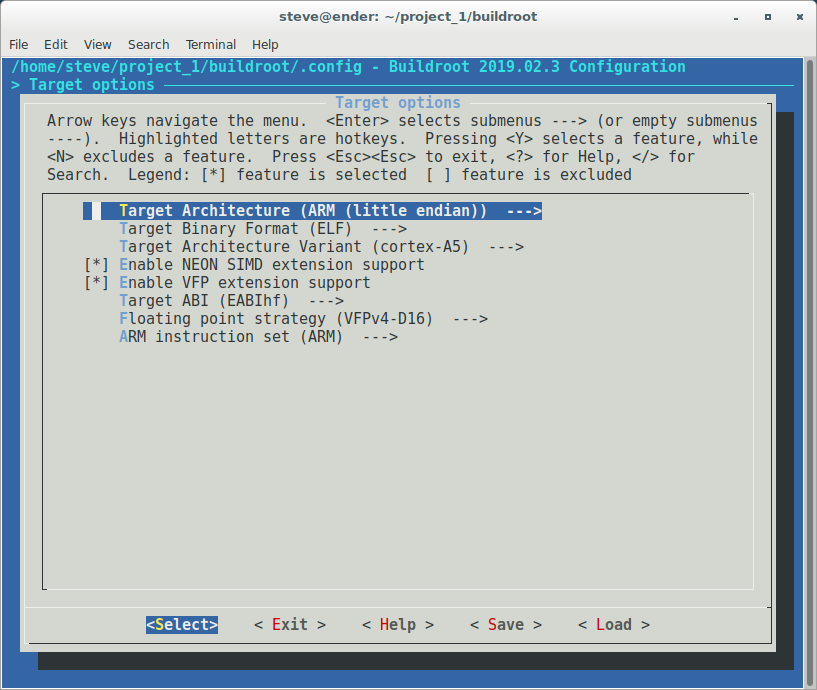
Task: Open Target Architecture Variant (cortex-A5) submenu
Action: pos(321,247)
